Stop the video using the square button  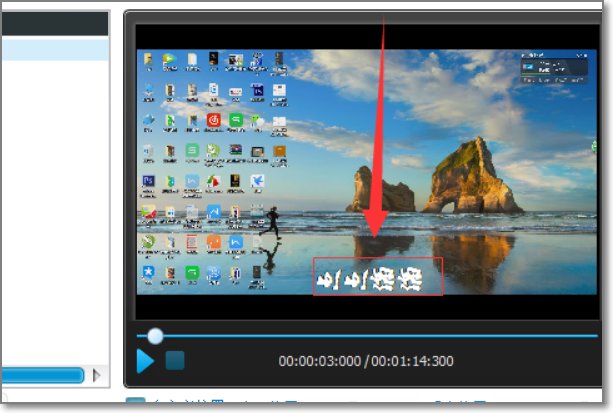[x=175, y=360]
